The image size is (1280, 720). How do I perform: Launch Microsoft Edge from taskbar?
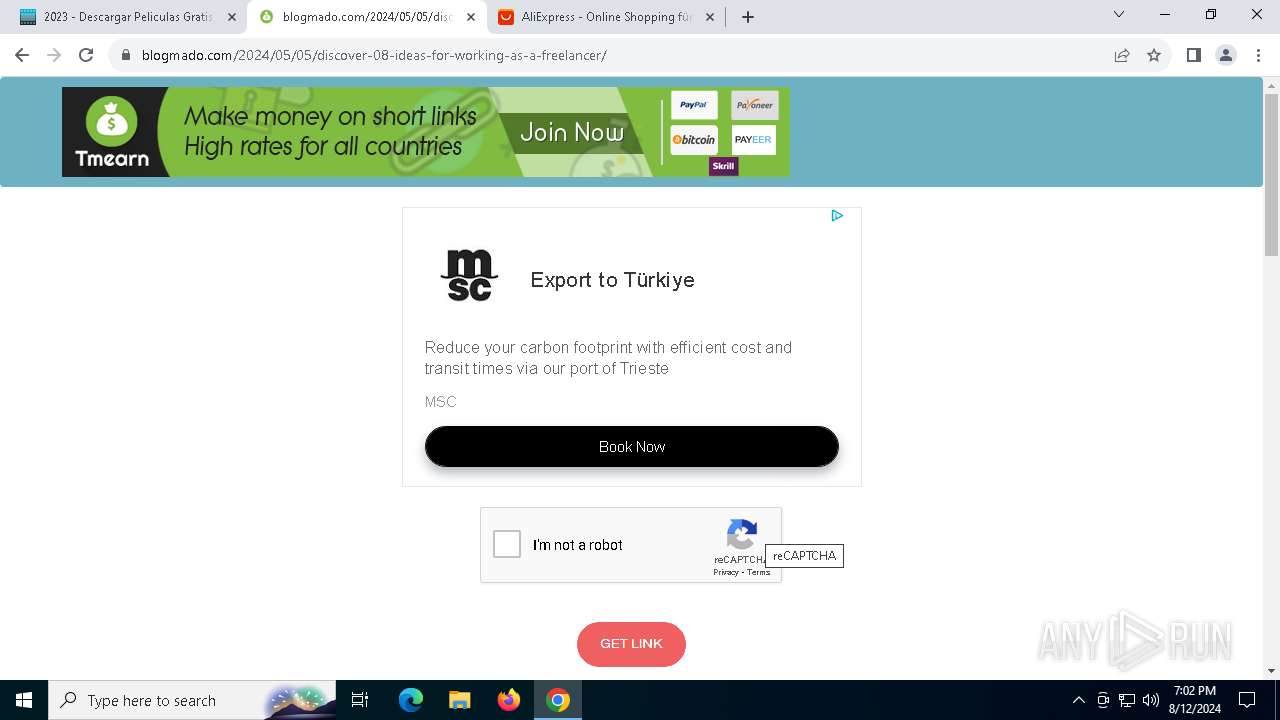click(411, 700)
